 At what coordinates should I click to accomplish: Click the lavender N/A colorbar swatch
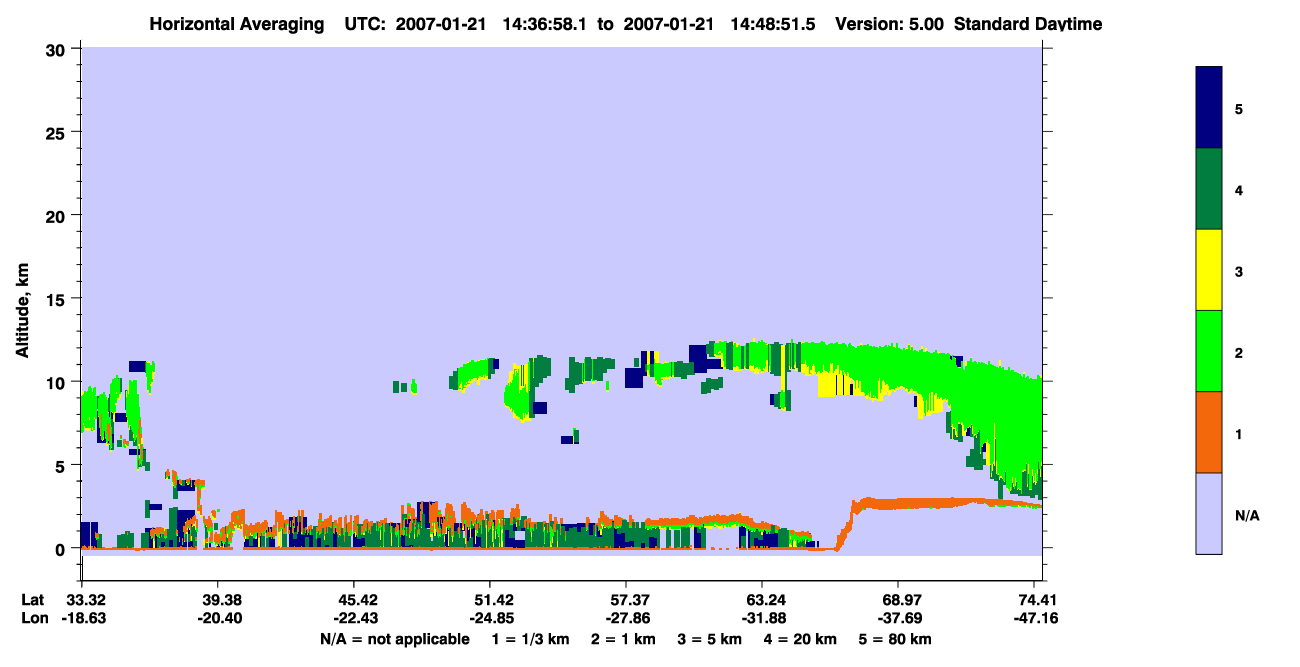pos(1208,512)
